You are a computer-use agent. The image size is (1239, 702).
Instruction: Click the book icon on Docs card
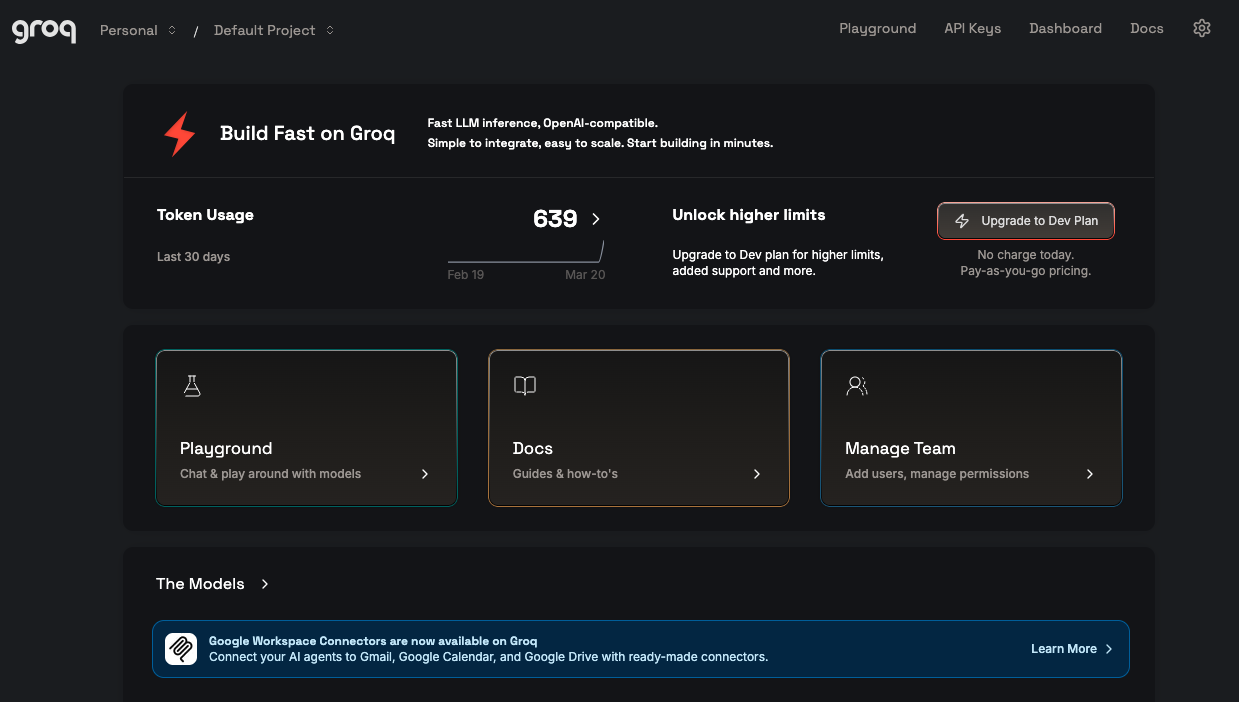[525, 386]
